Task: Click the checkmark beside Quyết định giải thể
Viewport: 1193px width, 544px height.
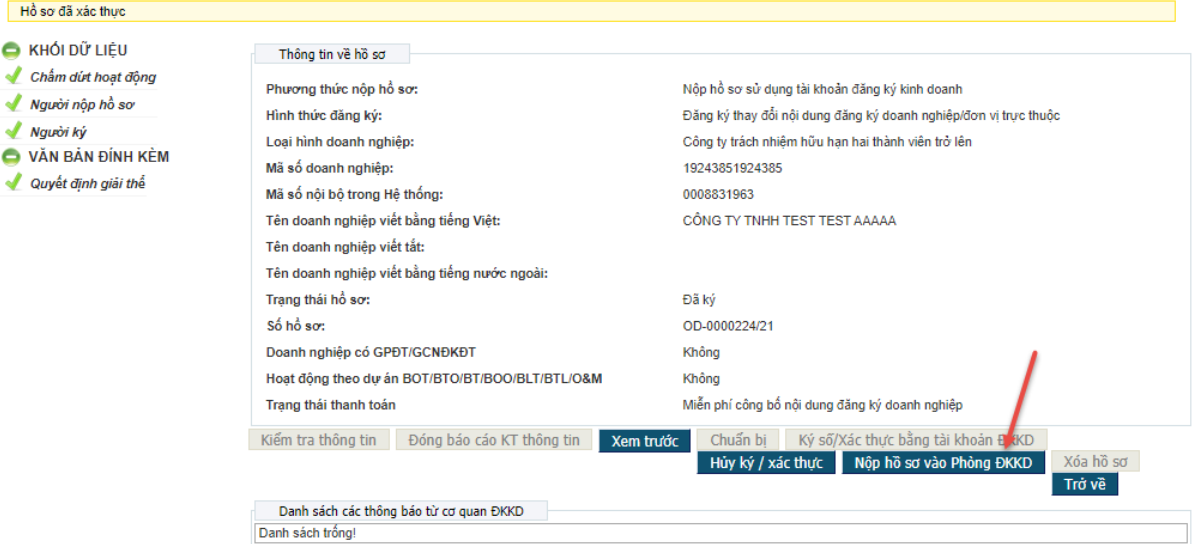Action: (x=13, y=183)
